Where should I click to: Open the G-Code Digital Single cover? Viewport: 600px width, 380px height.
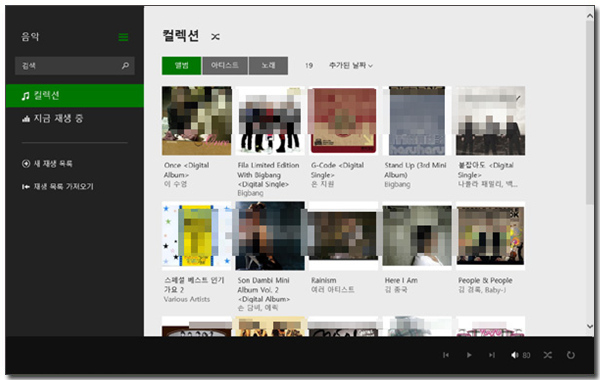tap(343, 121)
